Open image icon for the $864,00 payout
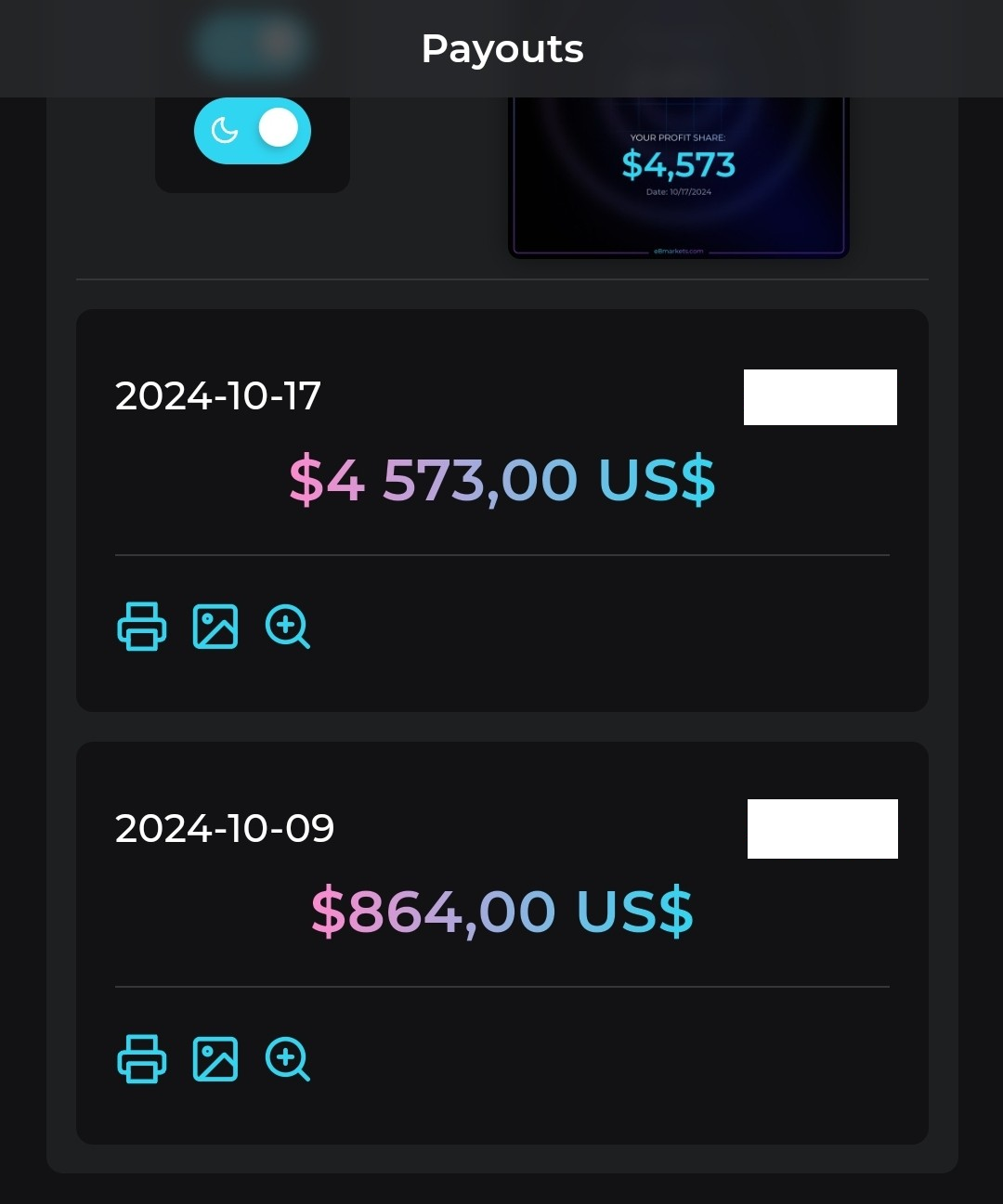 pos(215,1058)
